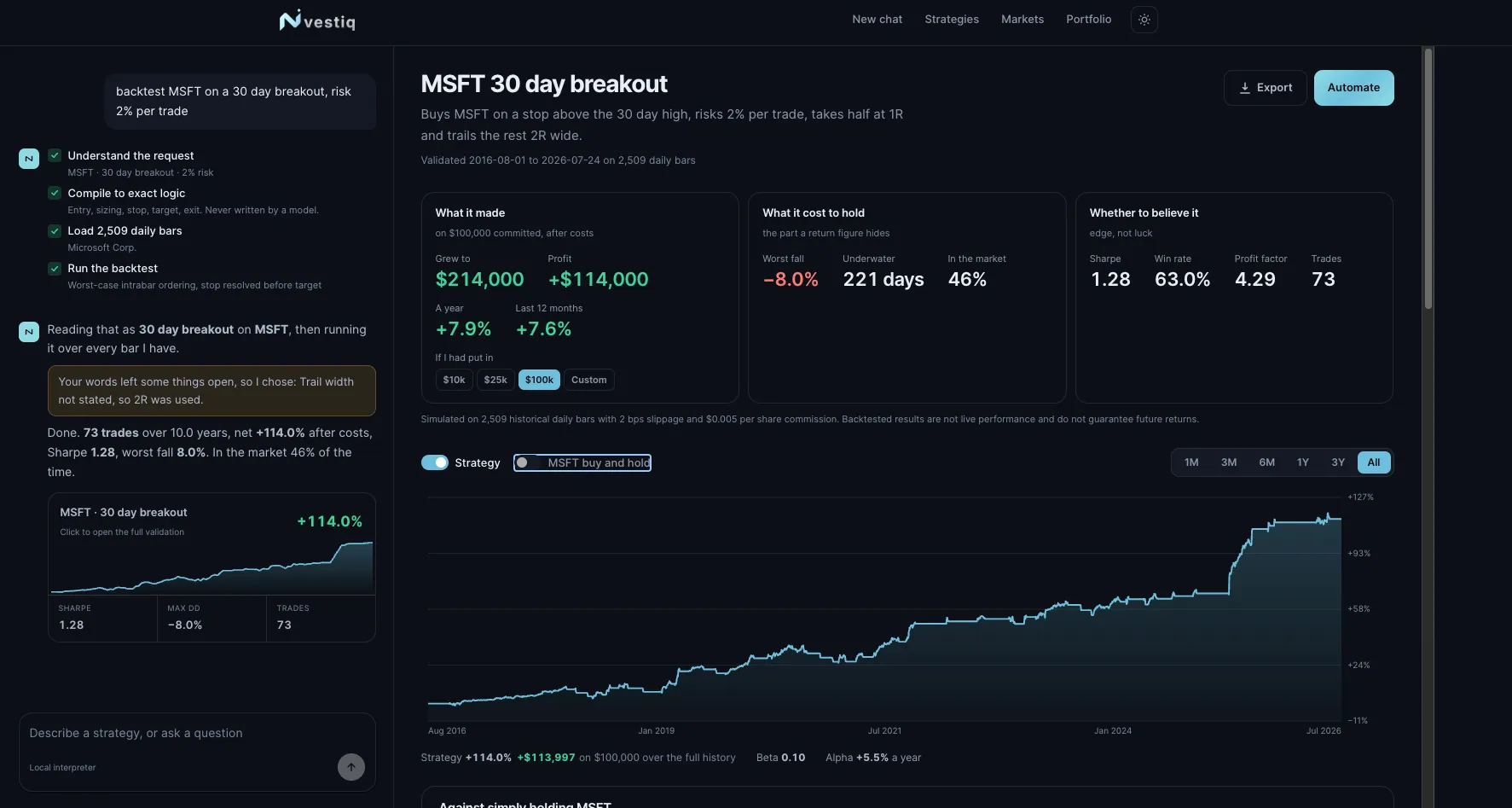Click the In the market 46% value

[x=967, y=279]
